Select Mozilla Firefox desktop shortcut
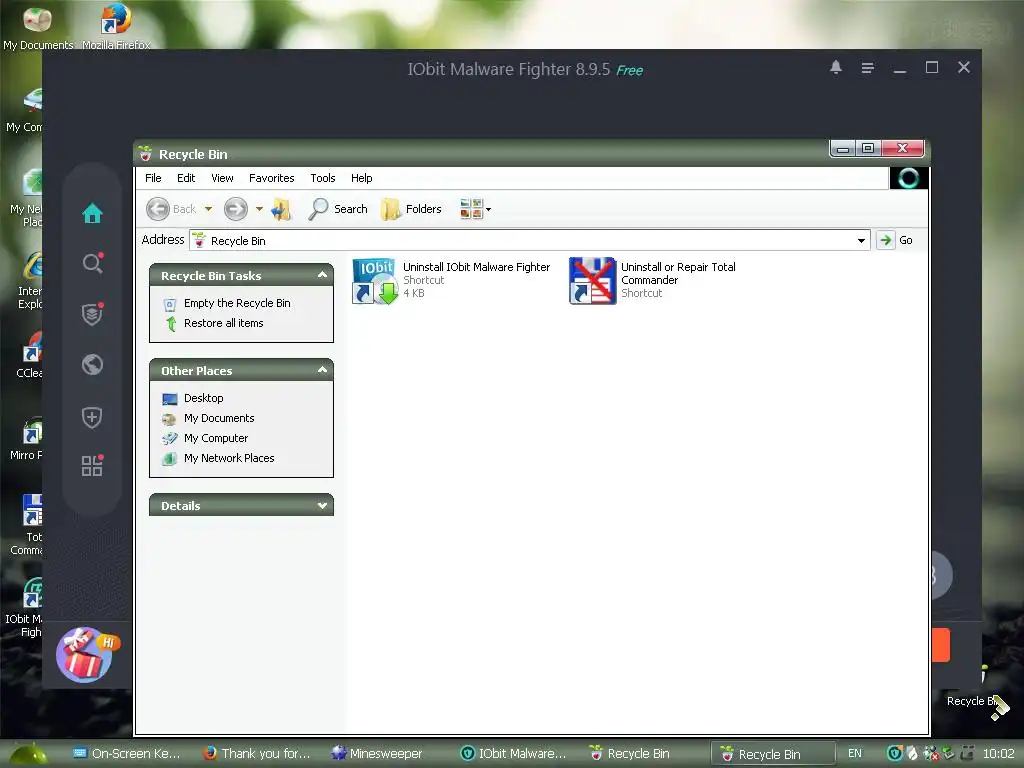1024x768 pixels. tap(116, 26)
